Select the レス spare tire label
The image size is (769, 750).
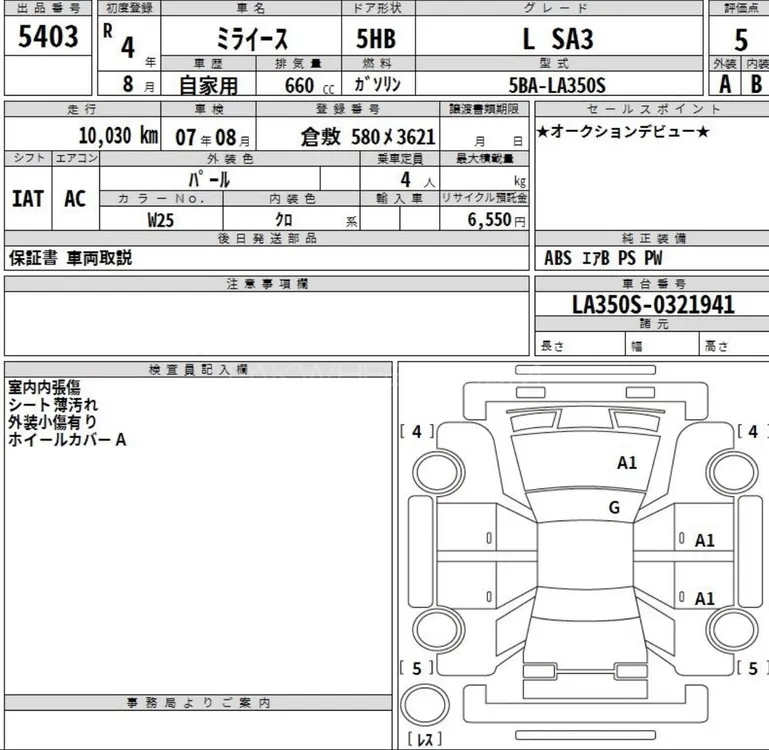click(x=425, y=739)
